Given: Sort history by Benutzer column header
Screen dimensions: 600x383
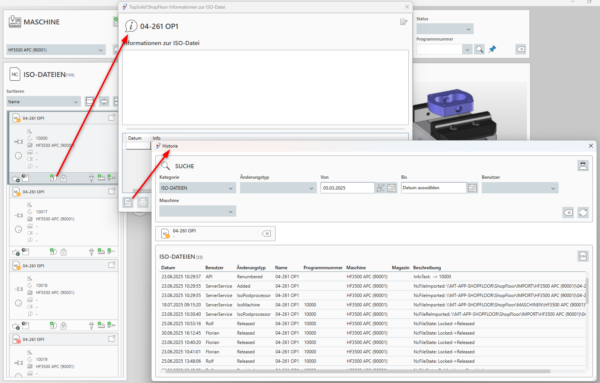Looking at the screenshot, I should tap(214, 267).
